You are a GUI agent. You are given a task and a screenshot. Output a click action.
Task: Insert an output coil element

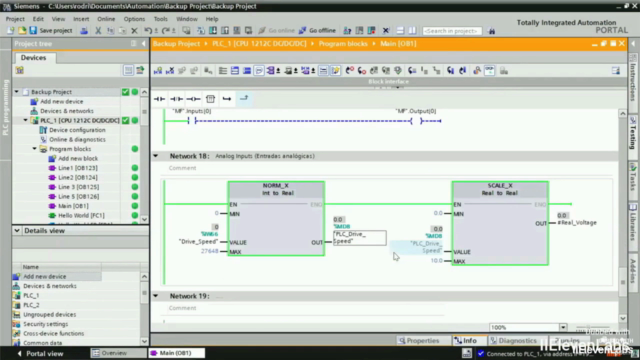(193, 99)
